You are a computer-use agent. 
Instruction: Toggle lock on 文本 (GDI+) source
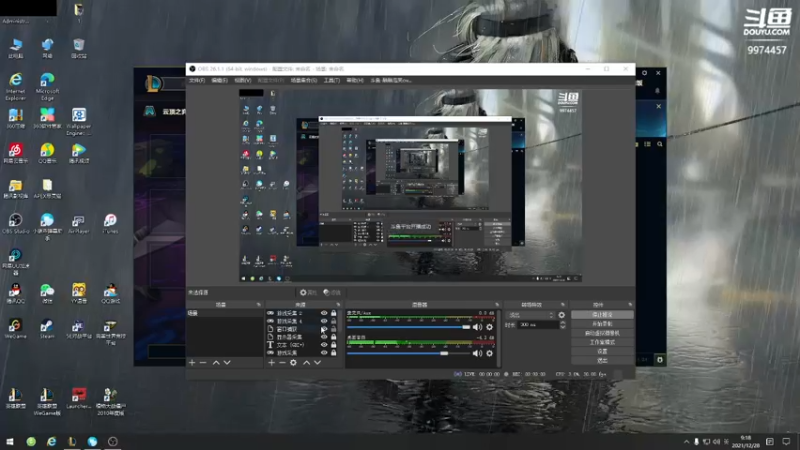pyautogui.click(x=334, y=345)
